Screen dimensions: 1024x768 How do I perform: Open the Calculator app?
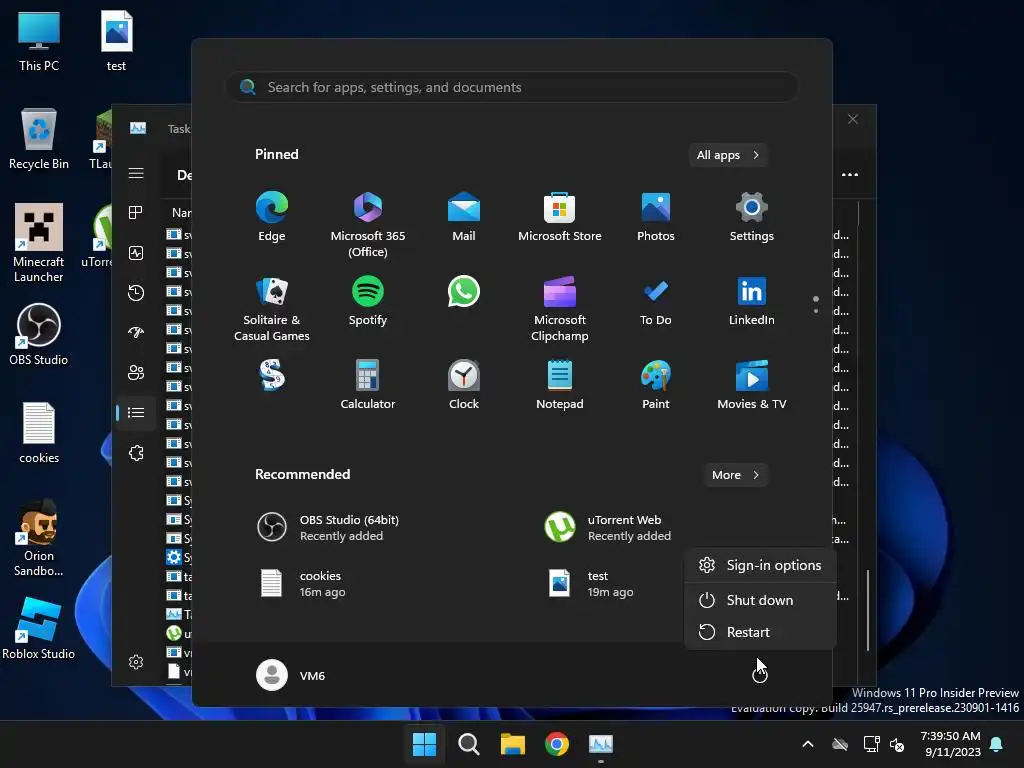pos(368,385)
